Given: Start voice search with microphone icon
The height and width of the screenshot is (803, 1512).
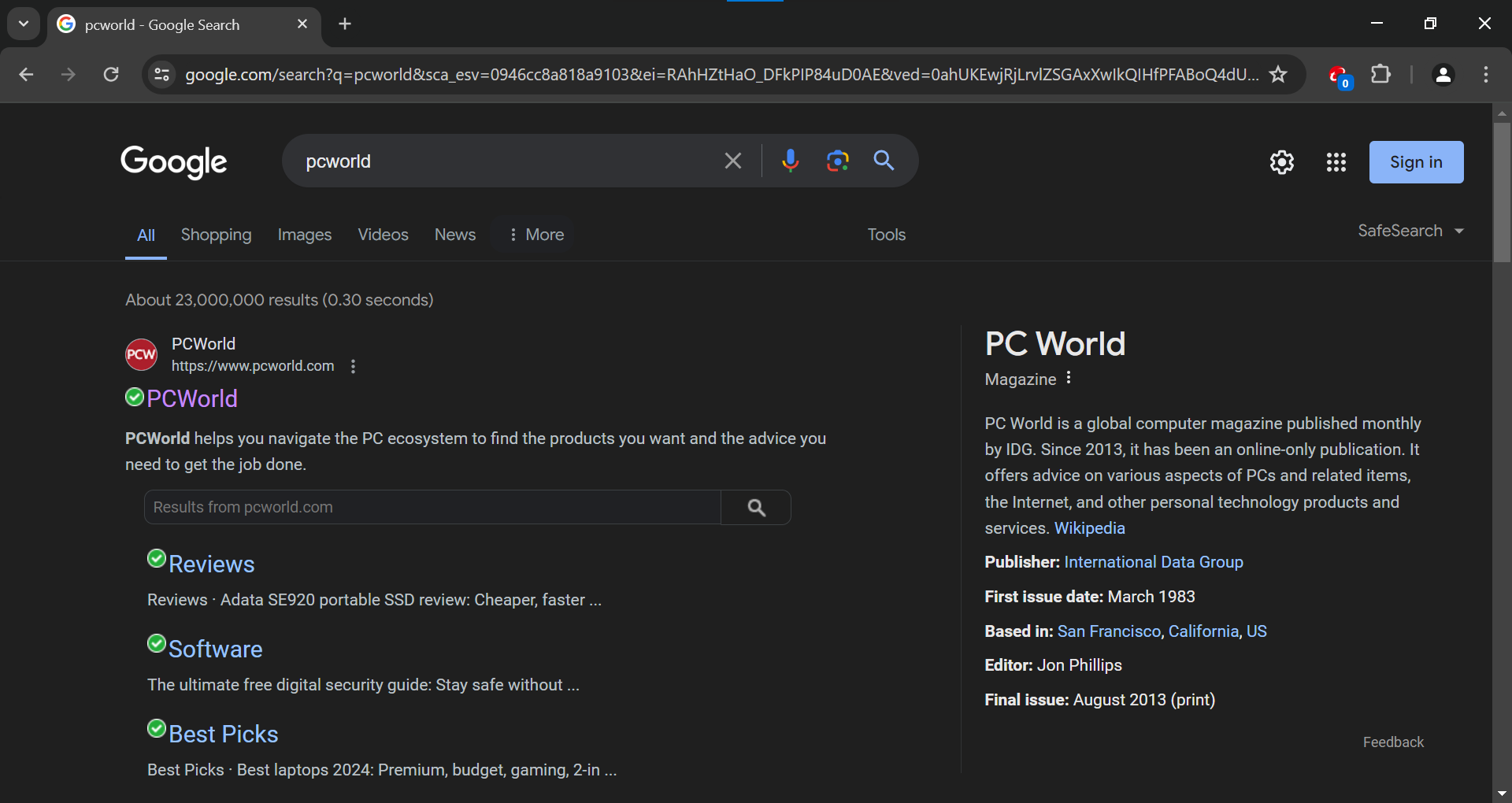Looking at the screenshot, I should [x=790, y=161].
